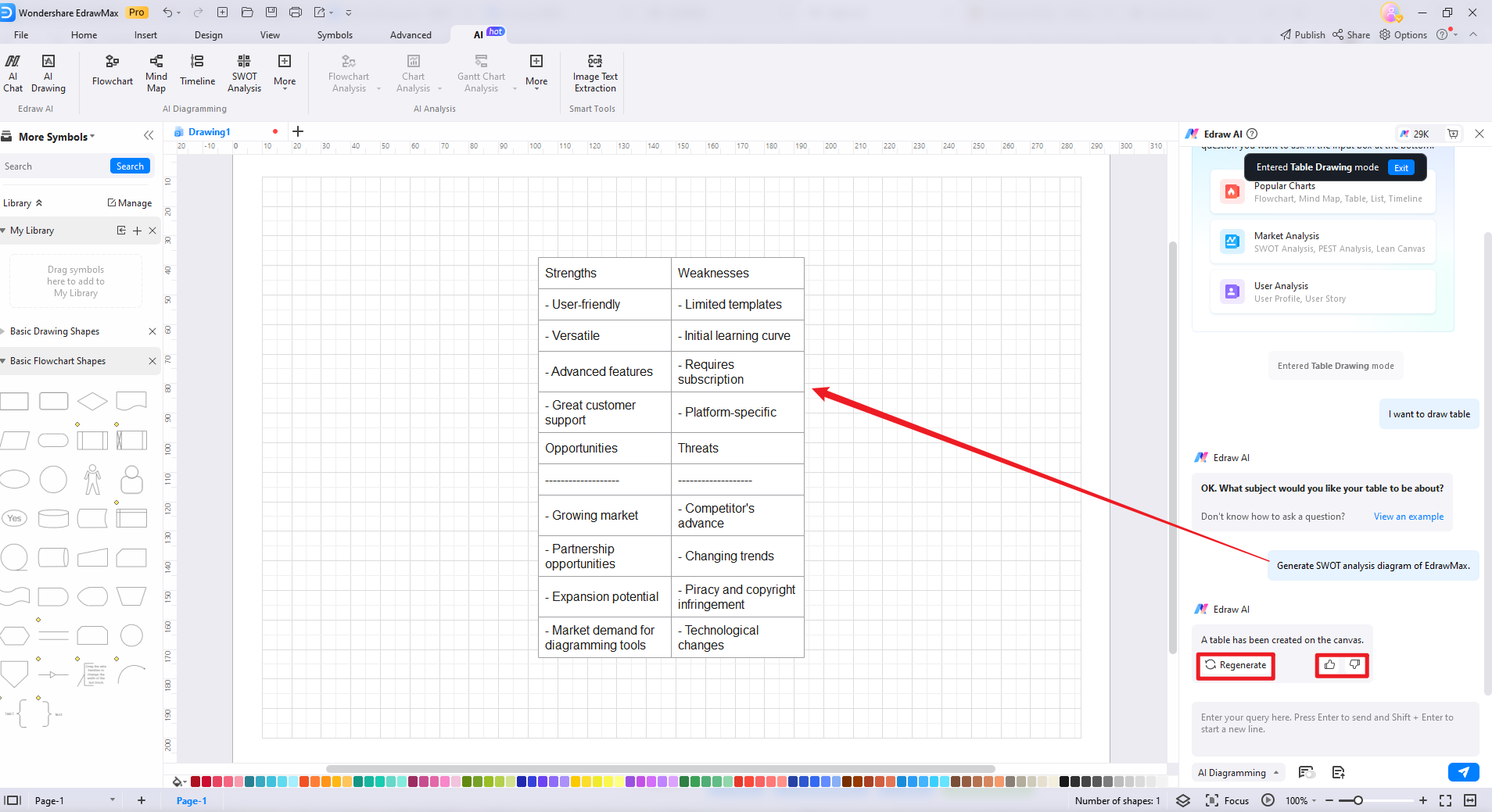Expand the Basic Drawing Shapes section
This screenshot has width=1492, height=812.
click(3, 331)
